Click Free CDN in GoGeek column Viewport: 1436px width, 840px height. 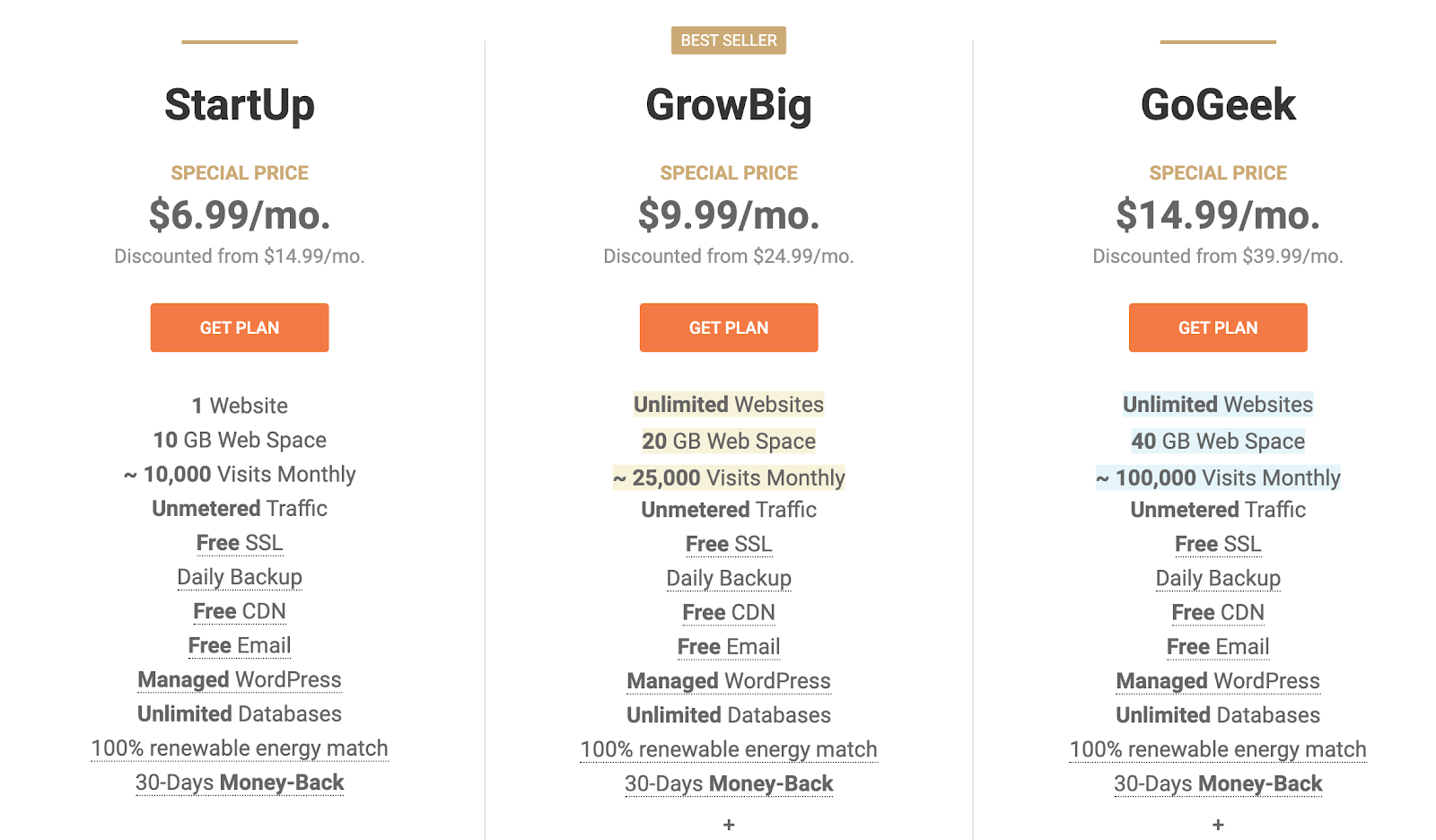(x=1218, y=612)
